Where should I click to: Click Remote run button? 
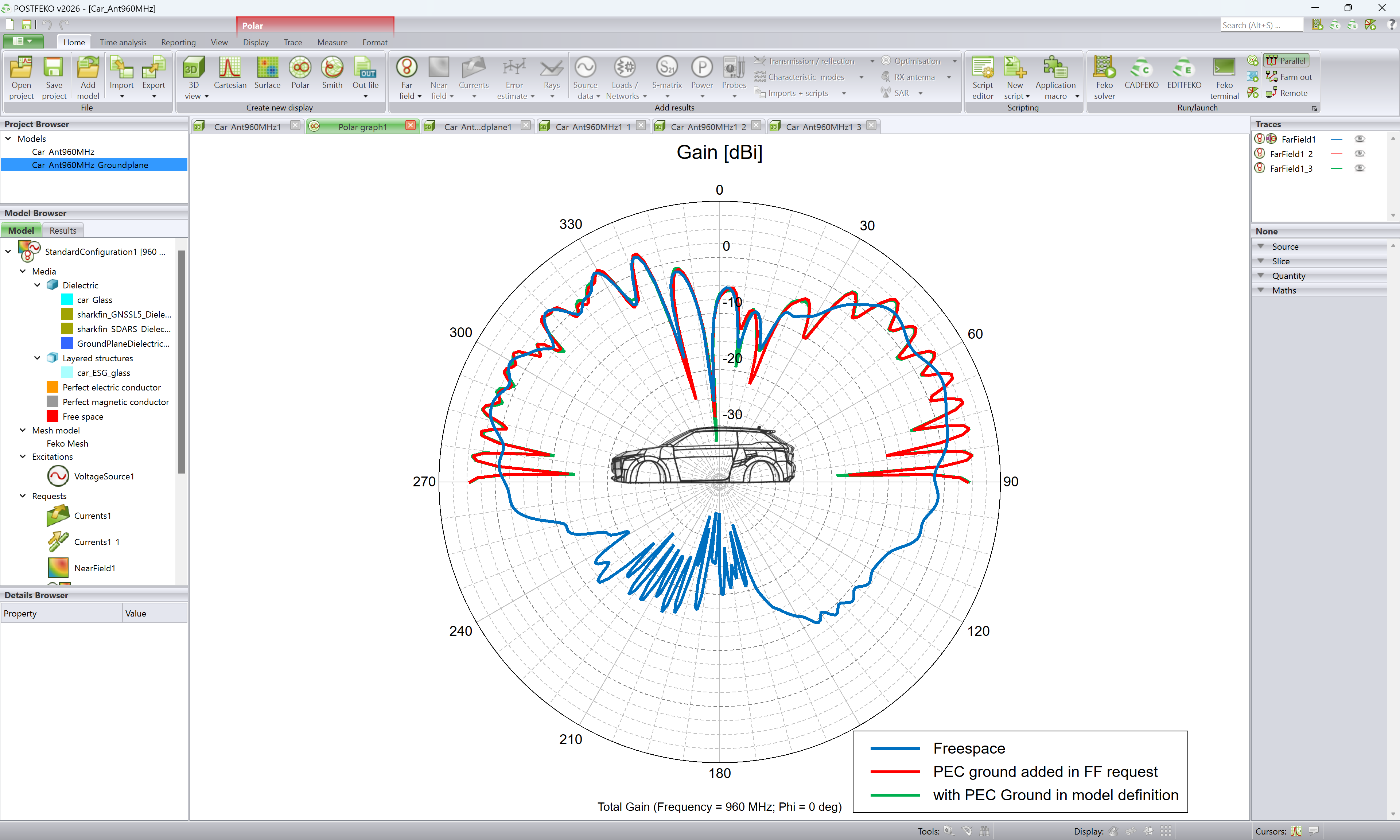pyautogui.click(x=1287, y=93)
